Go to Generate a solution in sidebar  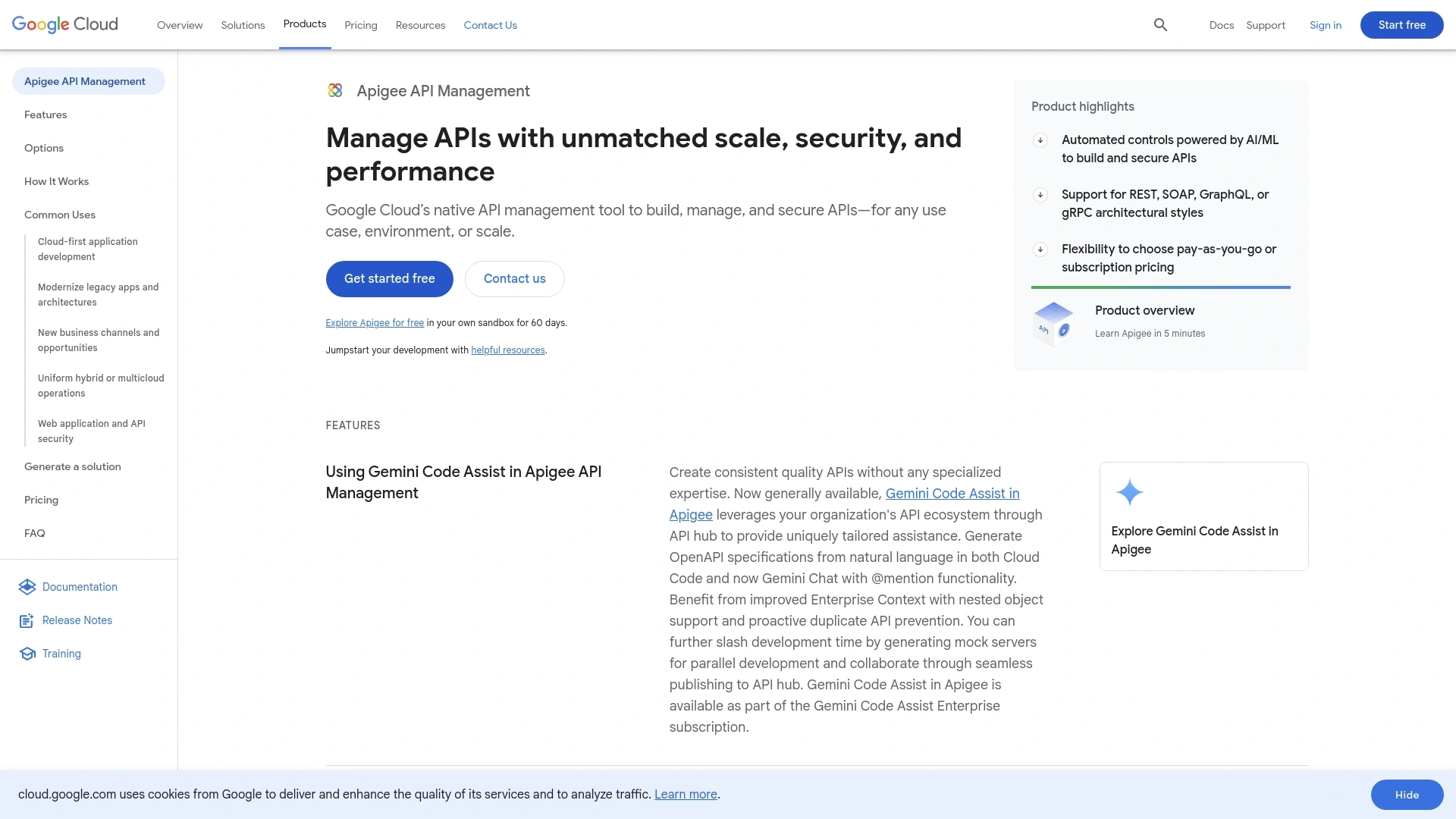click(x=73, y=466)
